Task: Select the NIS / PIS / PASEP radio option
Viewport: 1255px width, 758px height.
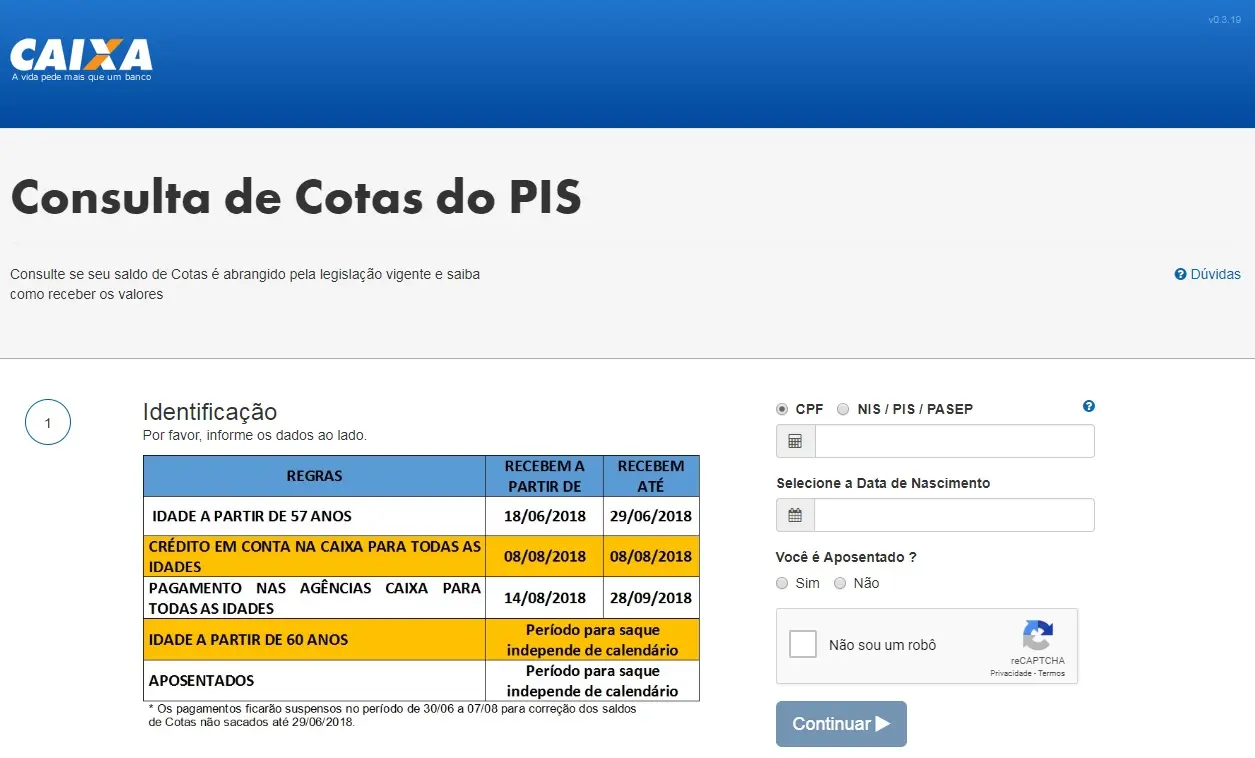Action: tap(843, 409)
